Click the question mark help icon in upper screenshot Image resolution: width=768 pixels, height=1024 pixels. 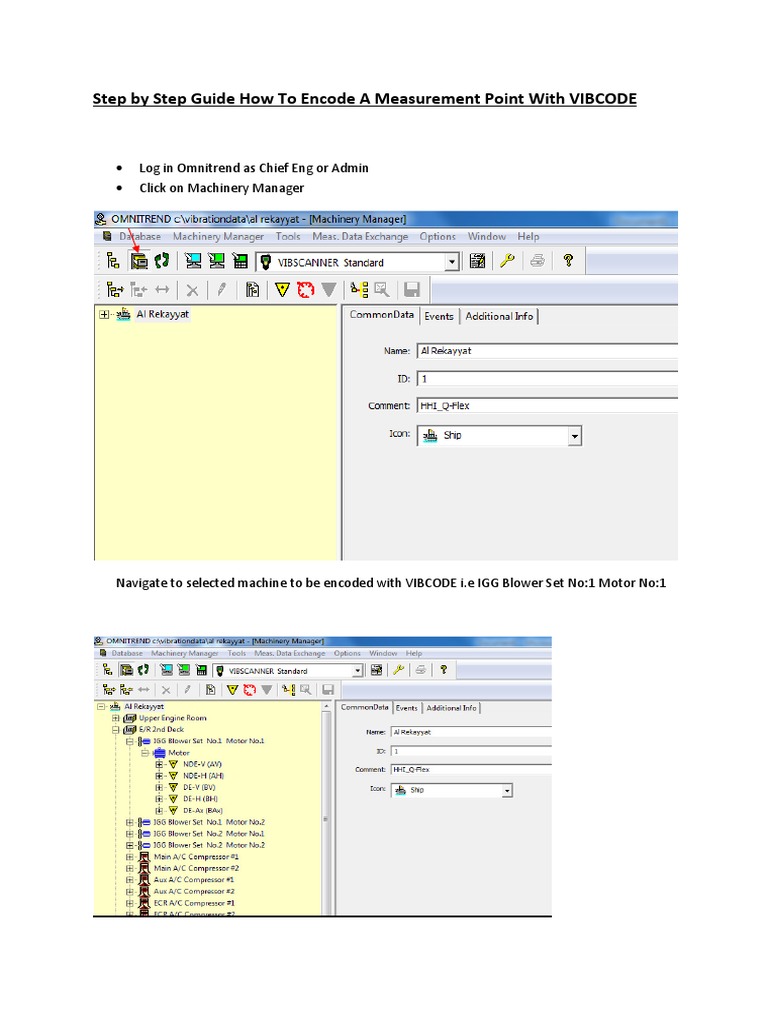[x=568, y=261]
